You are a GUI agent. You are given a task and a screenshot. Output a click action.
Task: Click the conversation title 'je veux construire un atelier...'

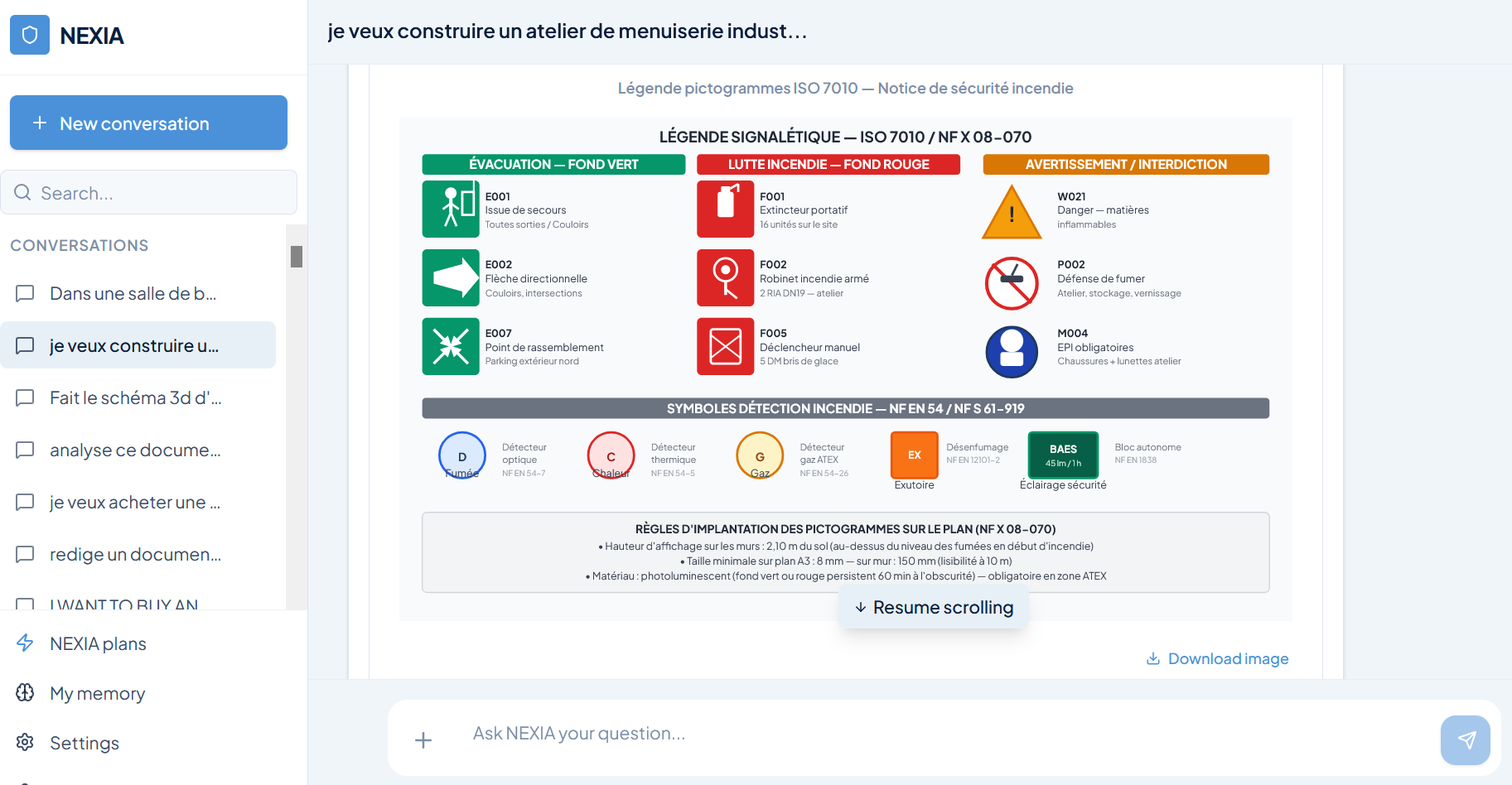coord(568,31)
